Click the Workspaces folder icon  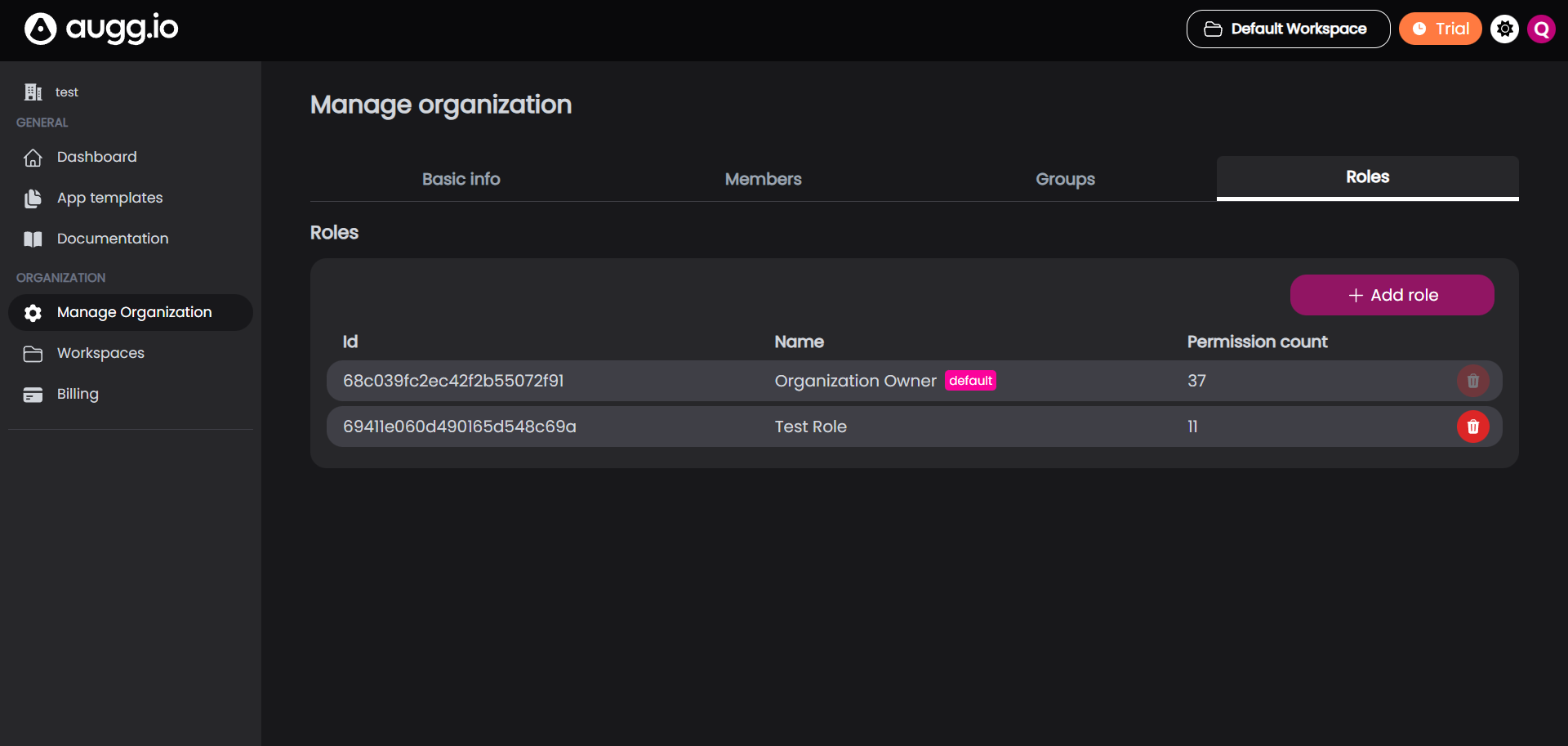pyautogui.click(x=33, y=354)
